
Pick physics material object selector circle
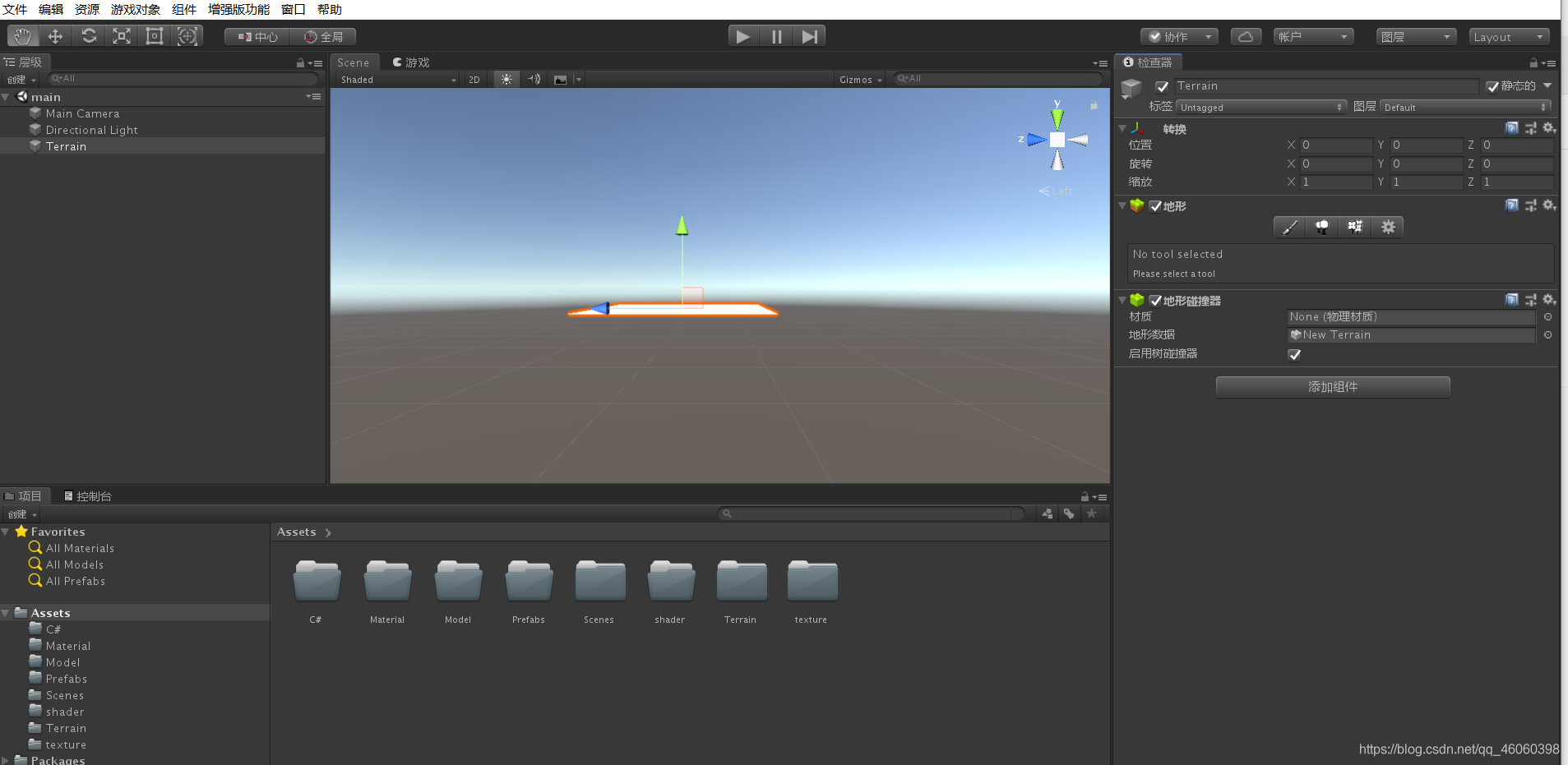click(1548, 317)
